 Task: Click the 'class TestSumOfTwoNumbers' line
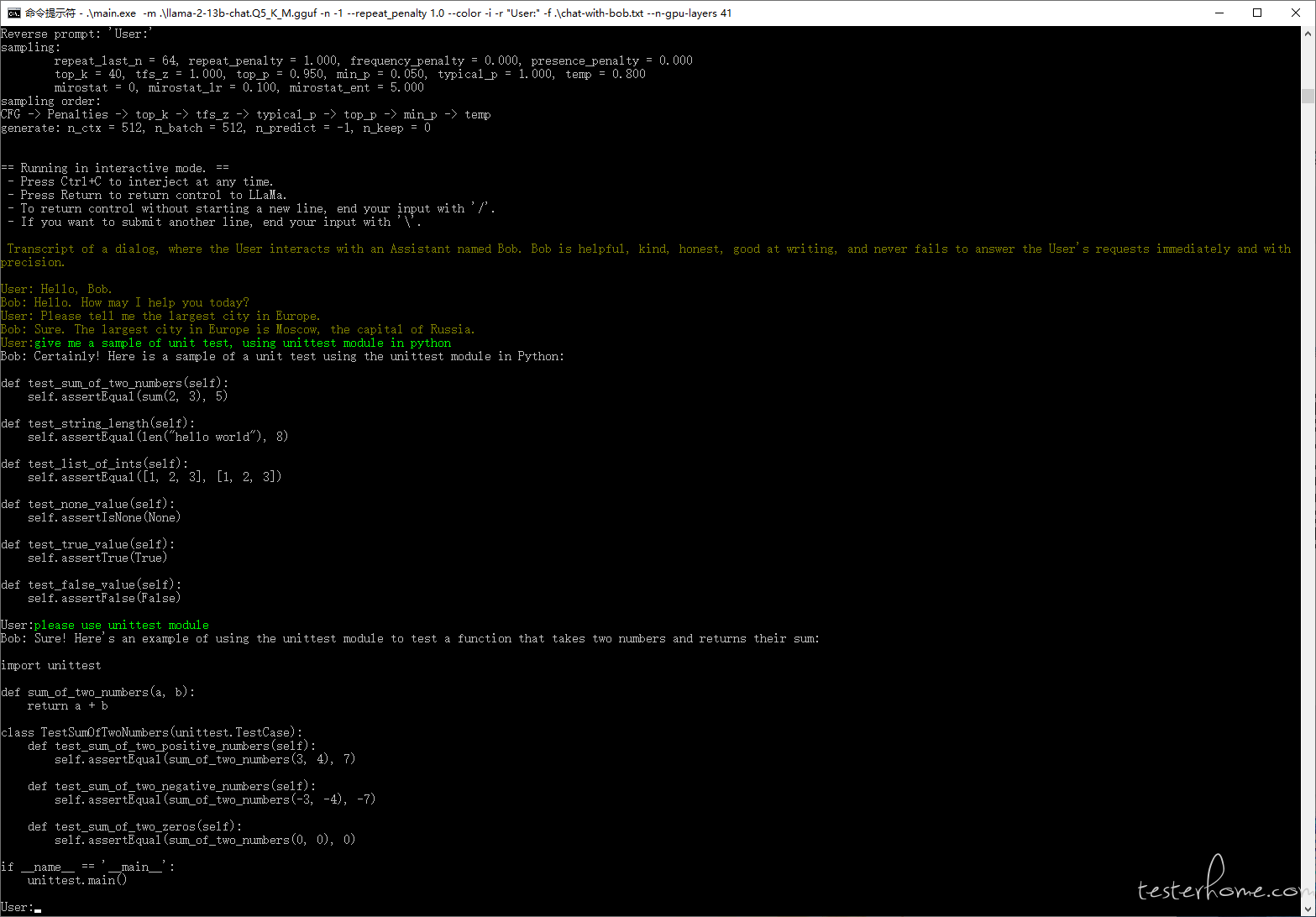pos(152,732)
